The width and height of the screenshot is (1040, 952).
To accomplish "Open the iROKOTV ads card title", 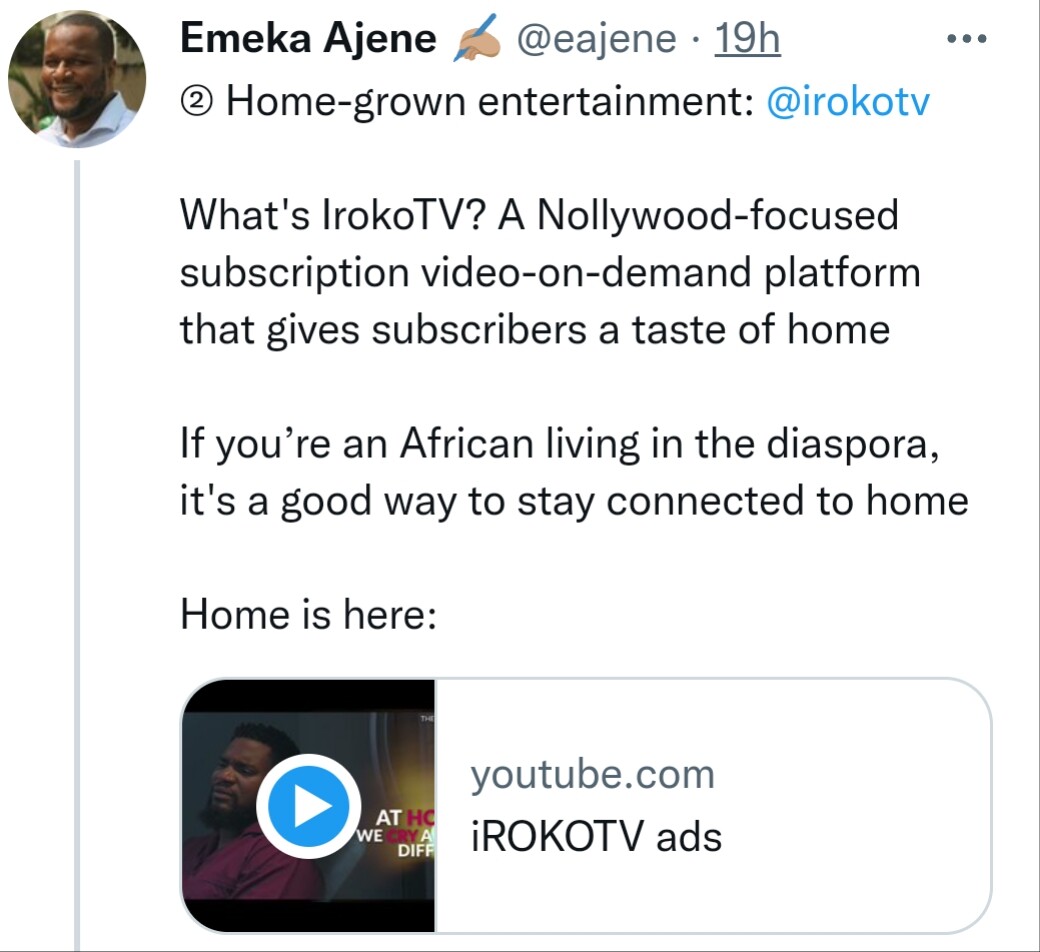I will (596, 836).
